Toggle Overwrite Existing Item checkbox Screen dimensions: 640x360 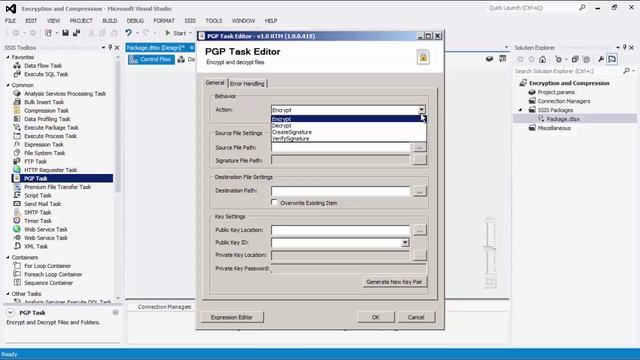click(274, 202)
